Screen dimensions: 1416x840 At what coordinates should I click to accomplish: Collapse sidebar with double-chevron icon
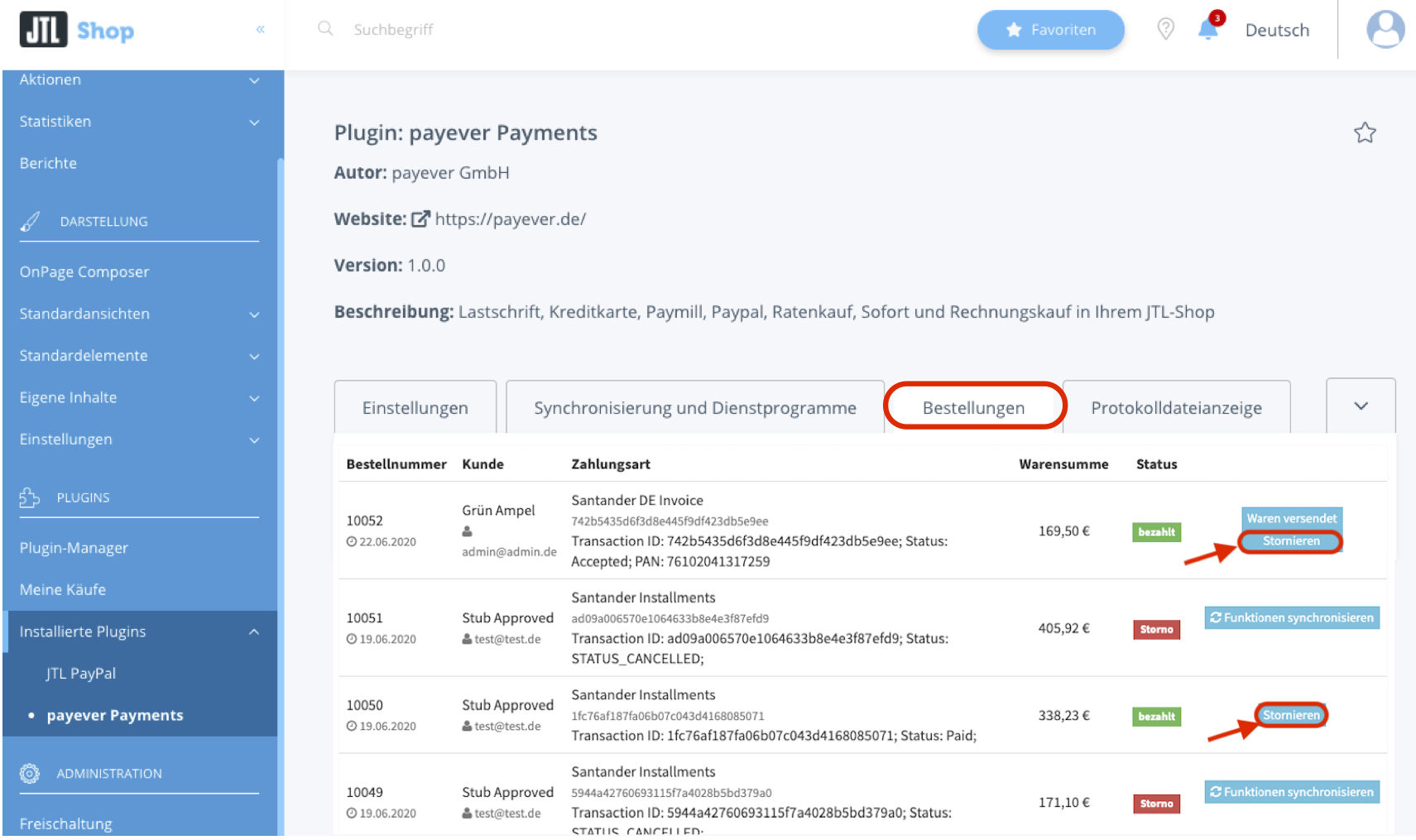coord(260,30)
